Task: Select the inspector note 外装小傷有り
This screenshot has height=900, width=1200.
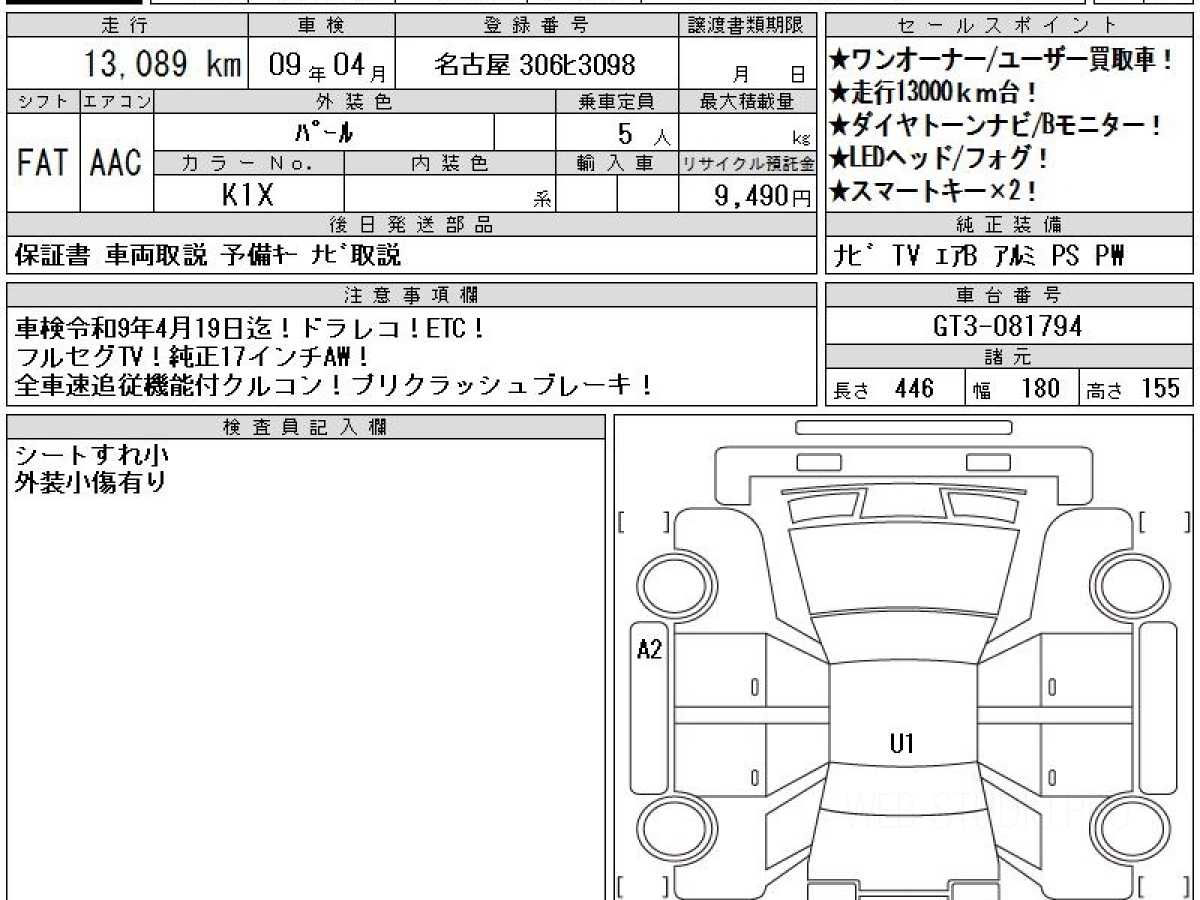Action: 92,483
